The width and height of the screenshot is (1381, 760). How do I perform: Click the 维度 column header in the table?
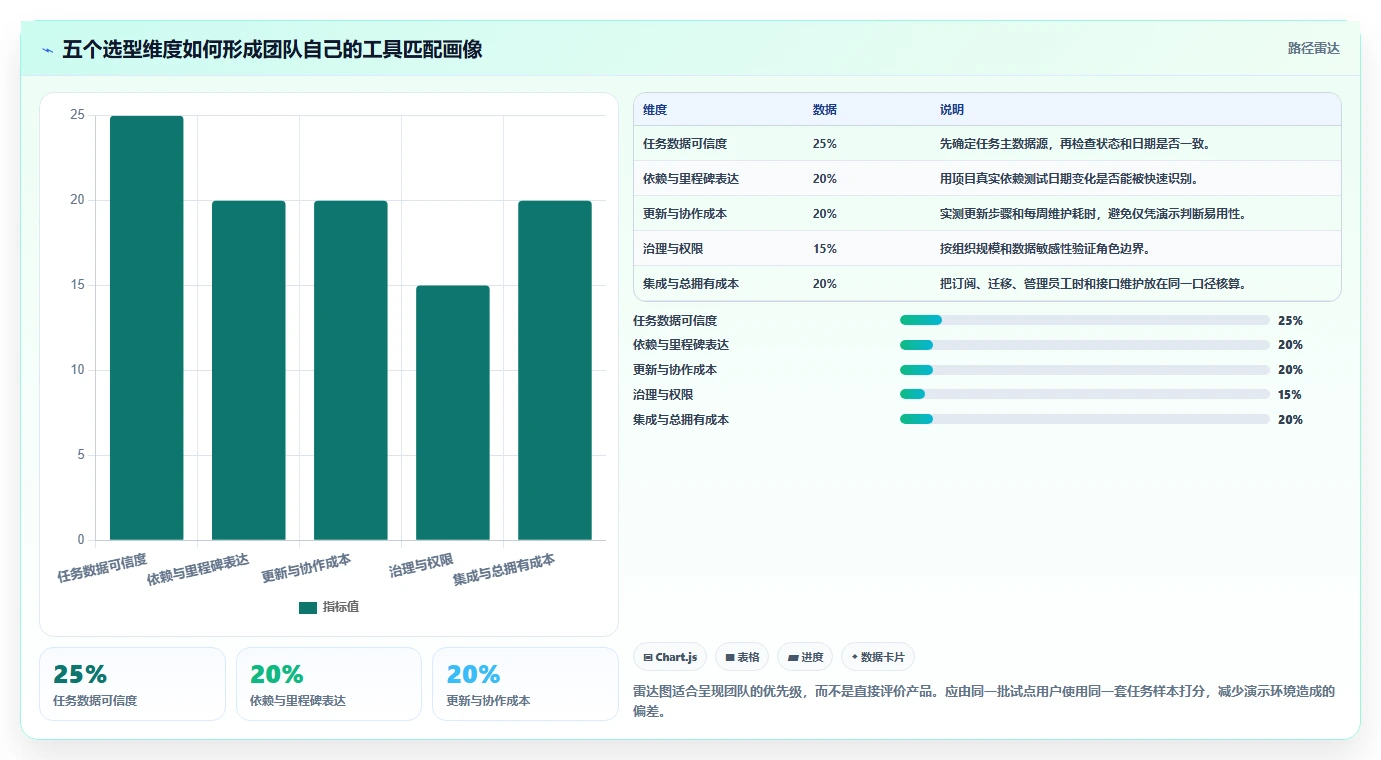pyautogui.click(x=655, y=110)
